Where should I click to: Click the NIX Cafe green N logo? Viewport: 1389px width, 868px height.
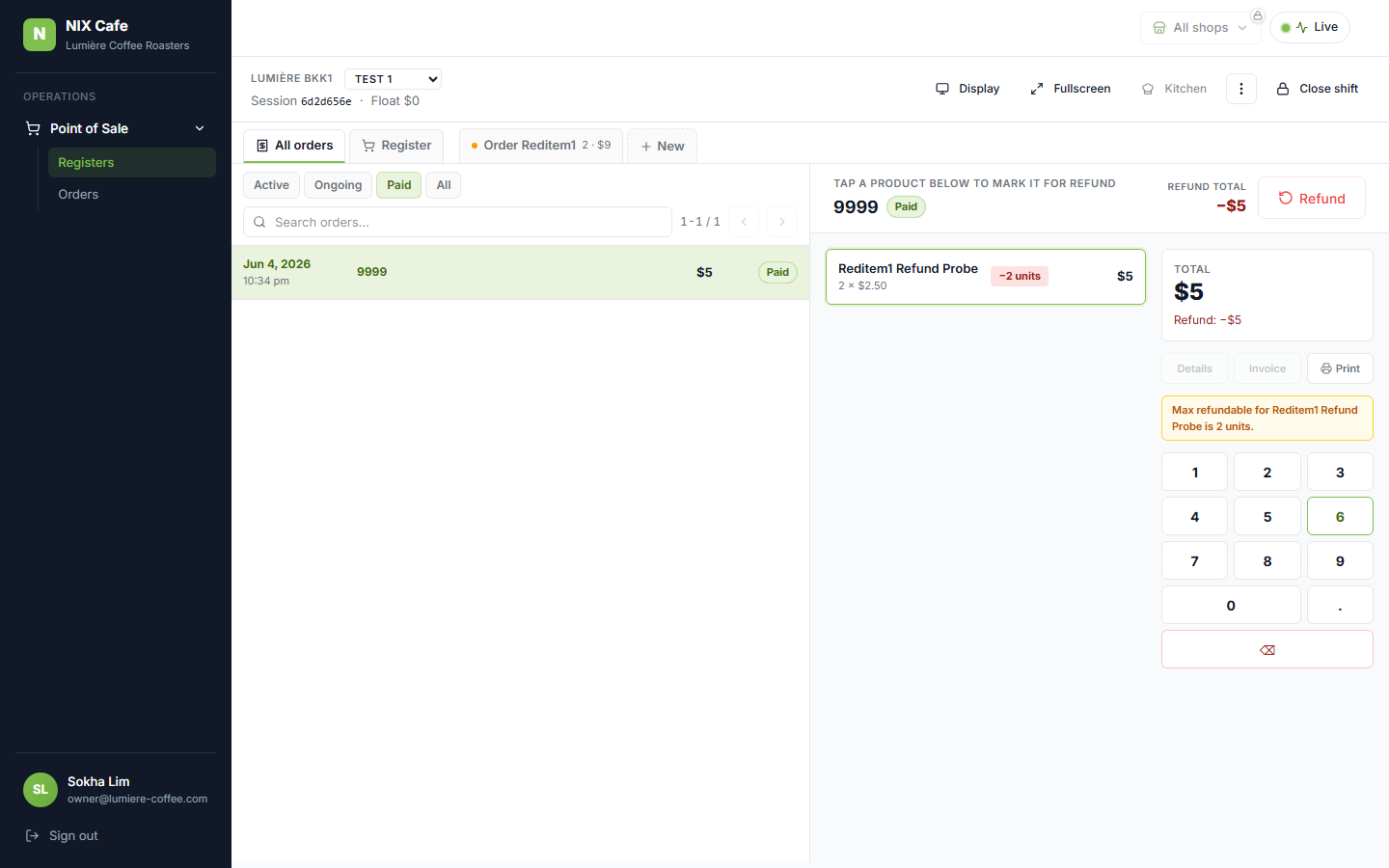pos(40,34)
